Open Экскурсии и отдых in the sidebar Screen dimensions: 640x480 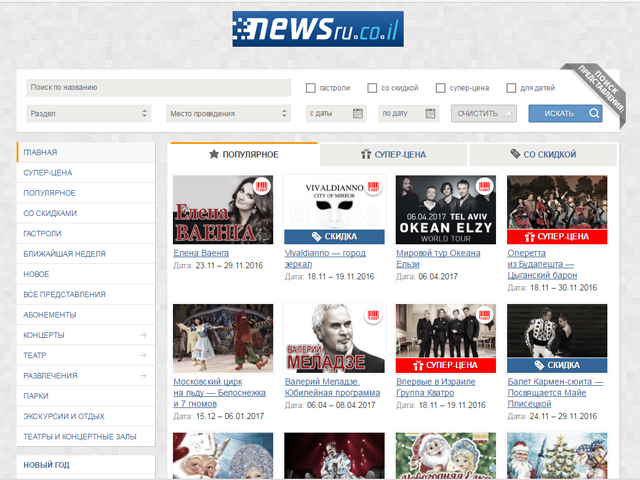86,416
